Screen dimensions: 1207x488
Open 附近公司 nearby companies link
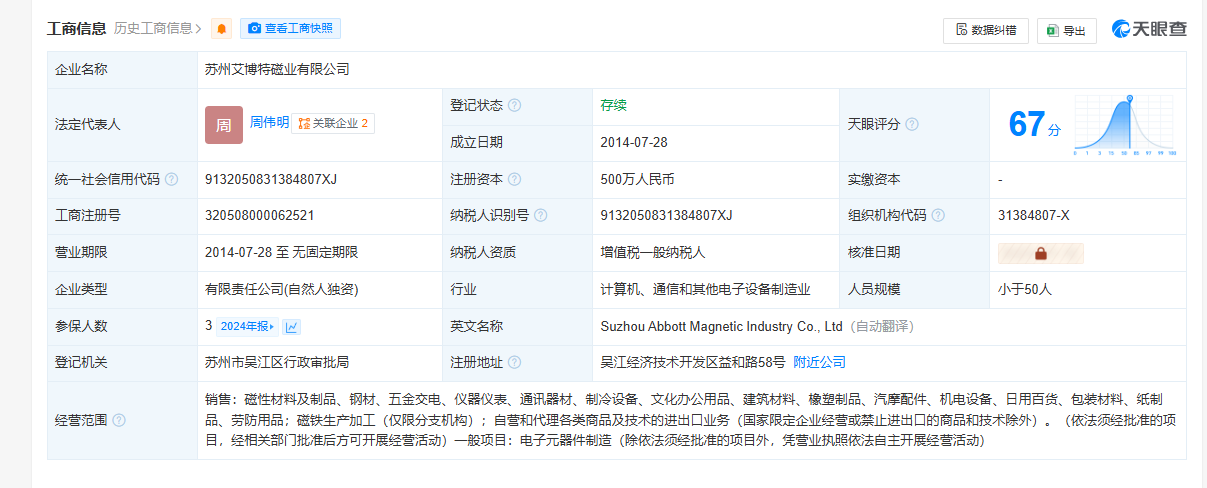(x=819, y=362)
